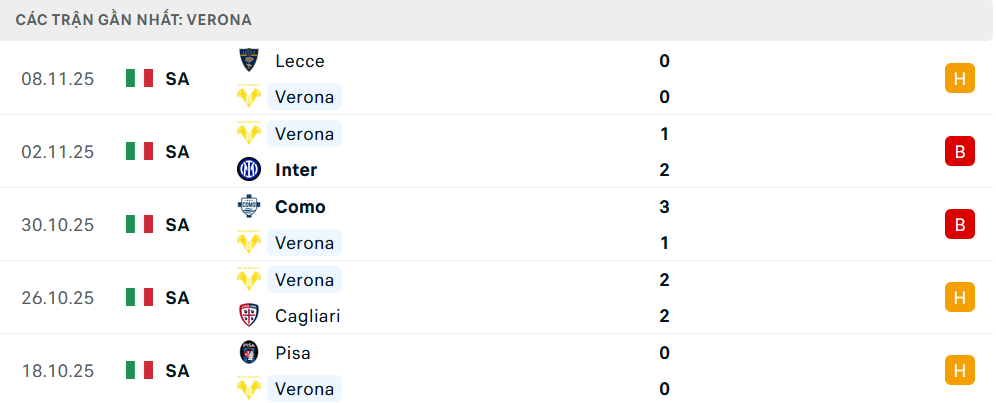Click Verona crest in the Lecce match

[x=248, y=97]
